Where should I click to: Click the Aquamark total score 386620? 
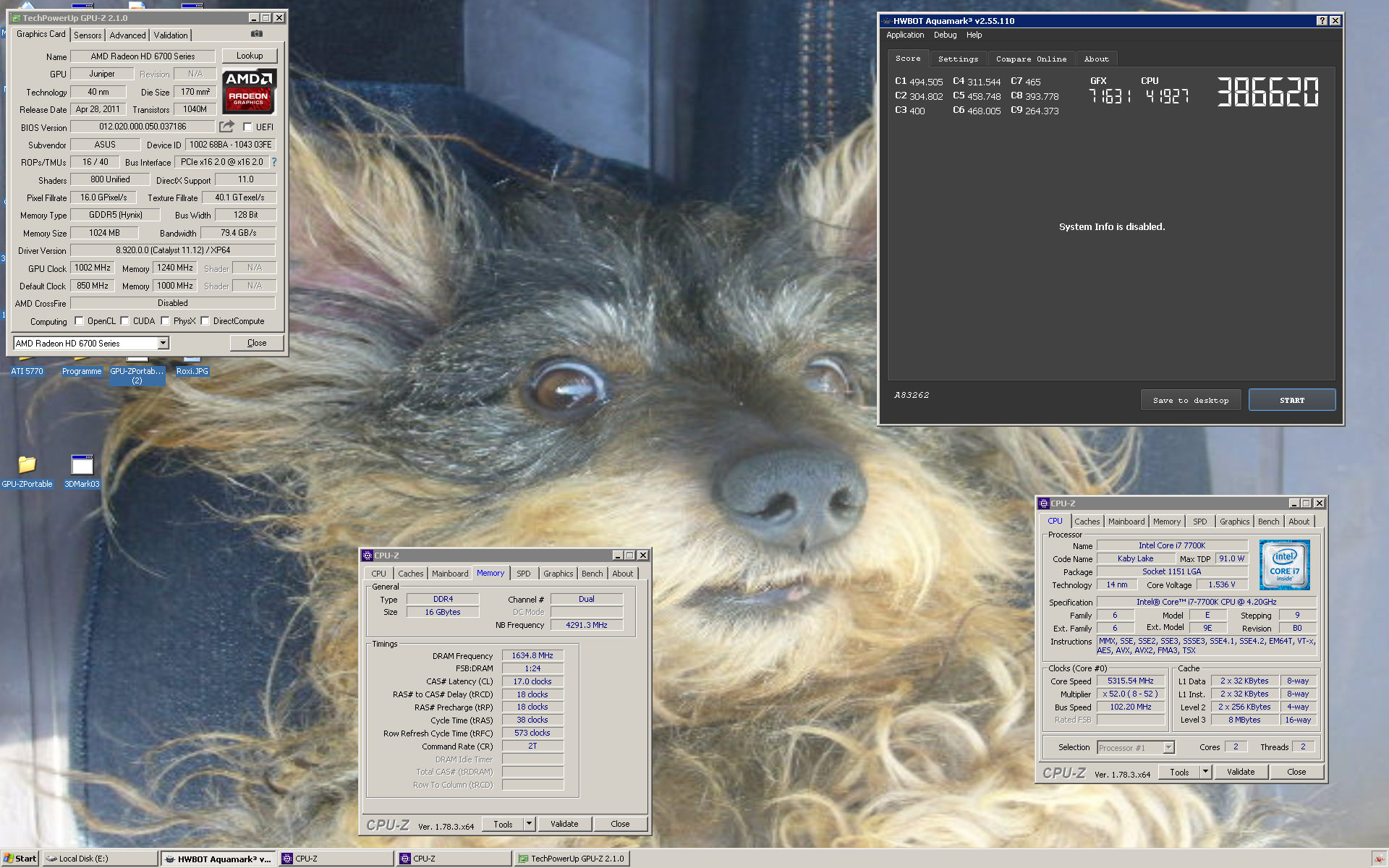coord(1268,92)
